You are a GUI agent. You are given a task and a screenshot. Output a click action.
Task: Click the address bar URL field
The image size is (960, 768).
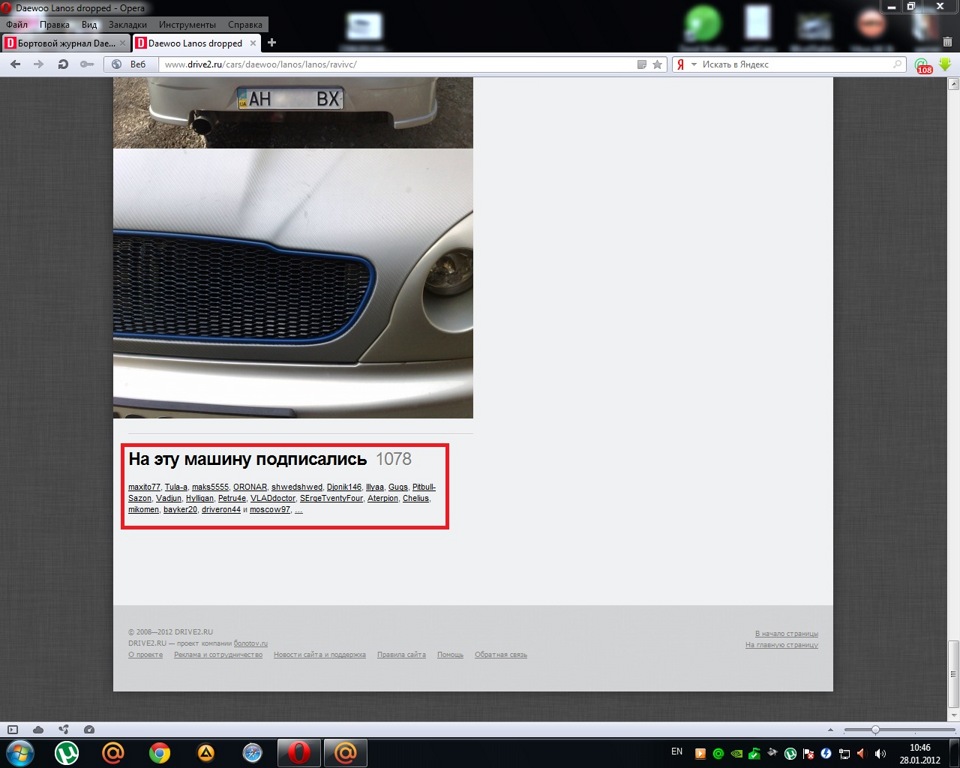tap(397, 64)
